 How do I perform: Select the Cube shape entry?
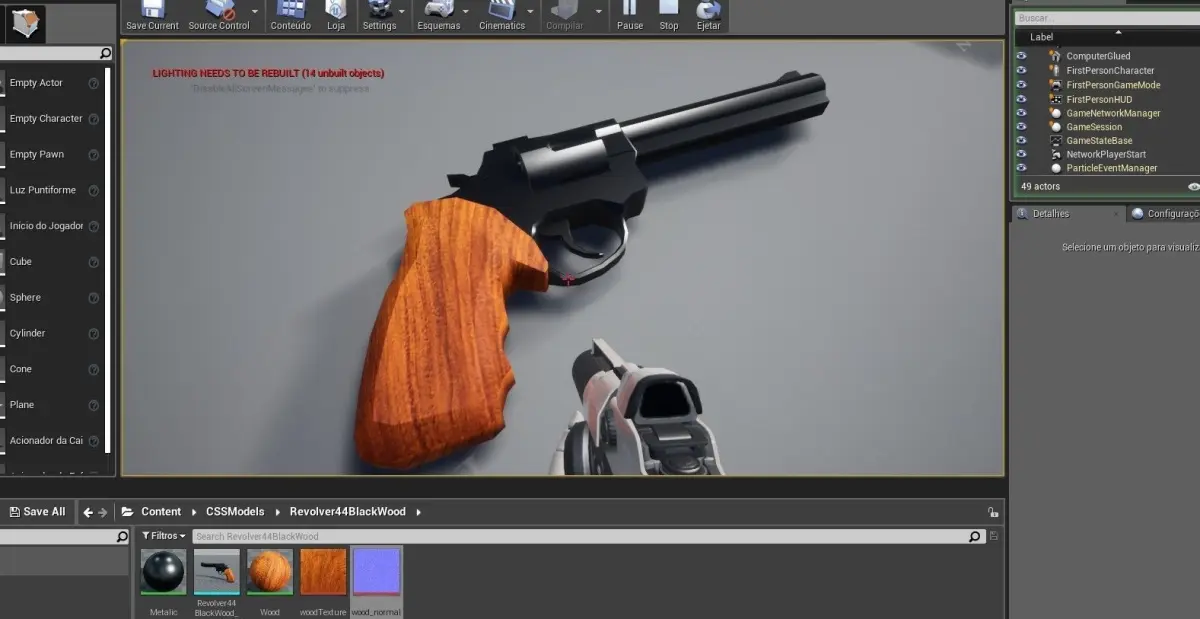(21, 262)
